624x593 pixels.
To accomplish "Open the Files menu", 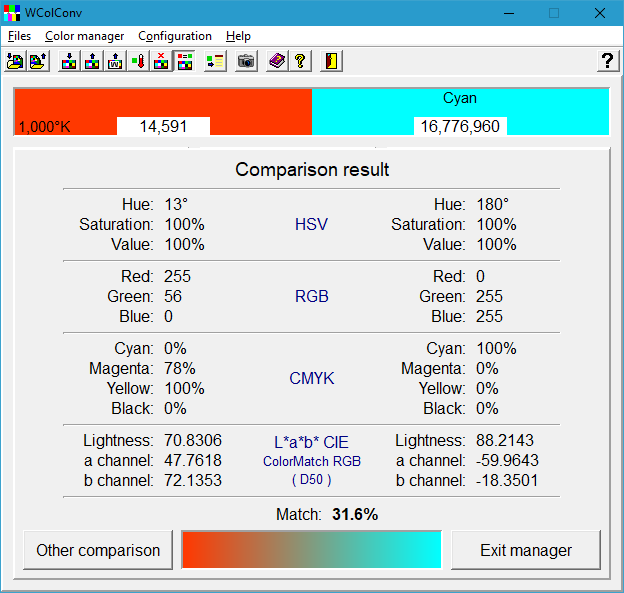I will point(19,36).
